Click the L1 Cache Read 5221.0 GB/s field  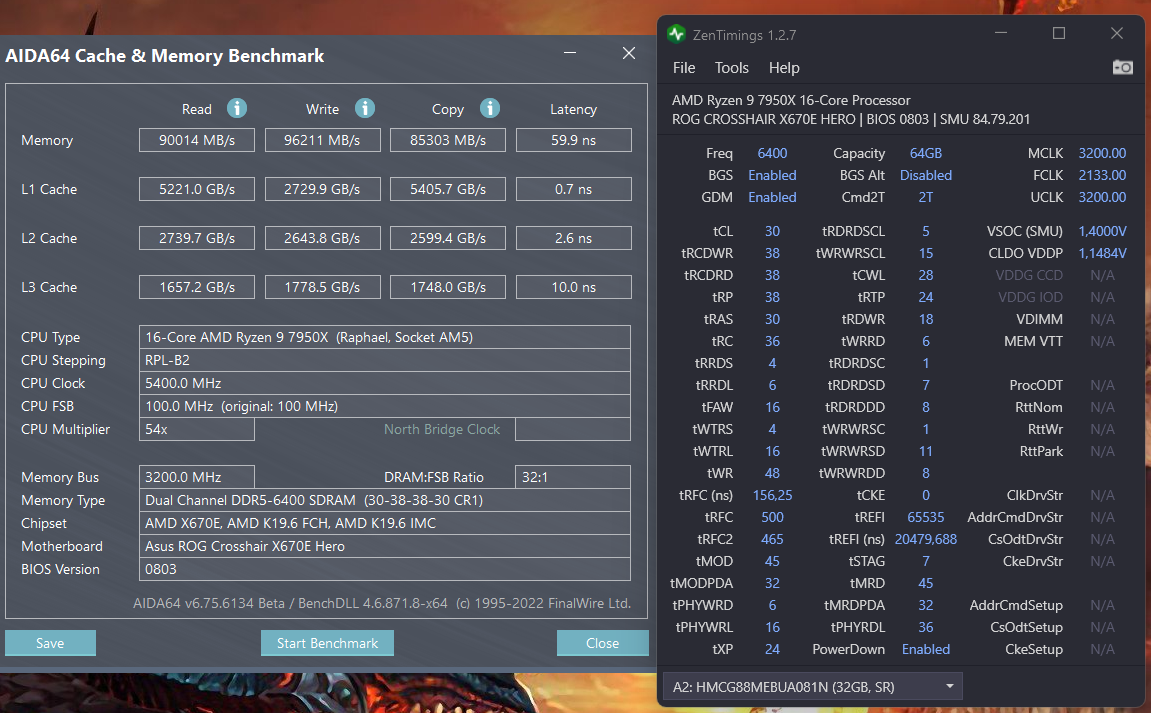pyautogui.click(x=197, y=189)
